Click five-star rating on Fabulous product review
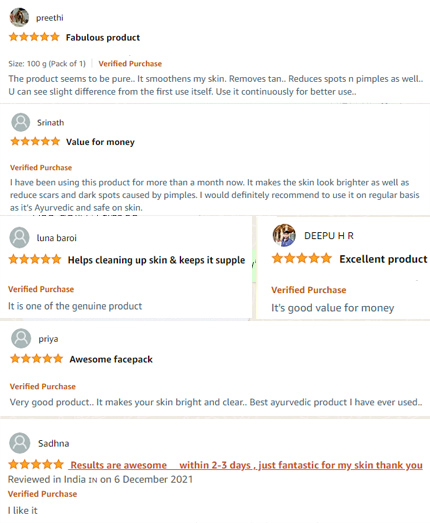Screen dimensions: 430x523 pos(34,37)
